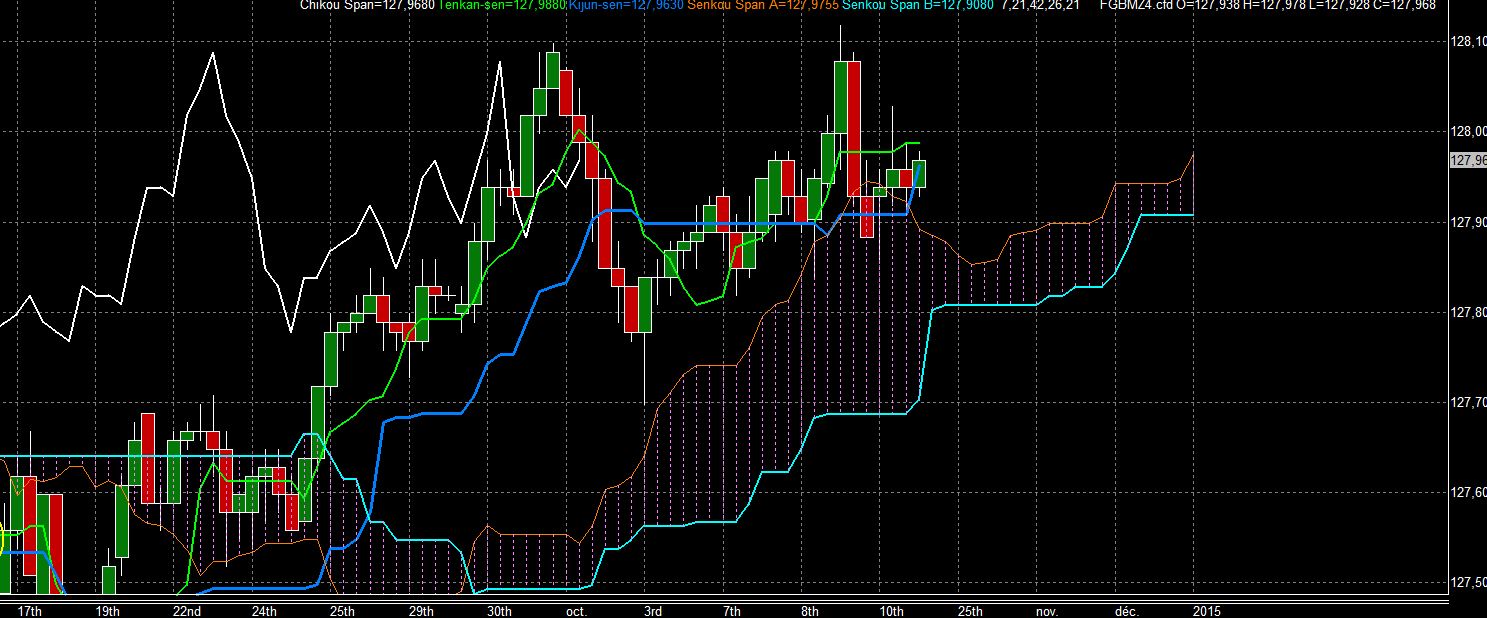
Task: Click the nov. date axis label
Action: click(1046, 610)
